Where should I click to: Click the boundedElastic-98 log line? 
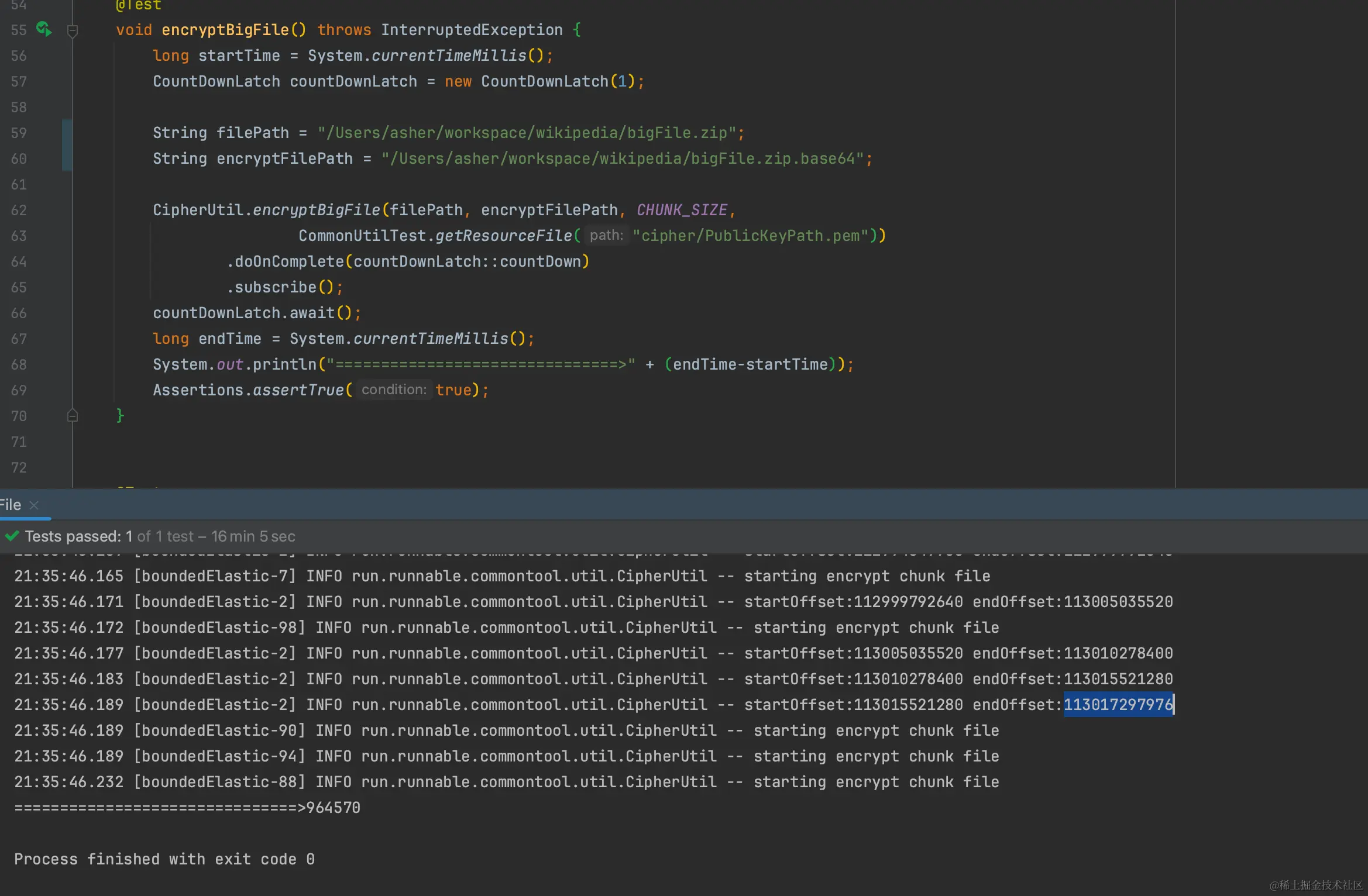pos(507,628)
